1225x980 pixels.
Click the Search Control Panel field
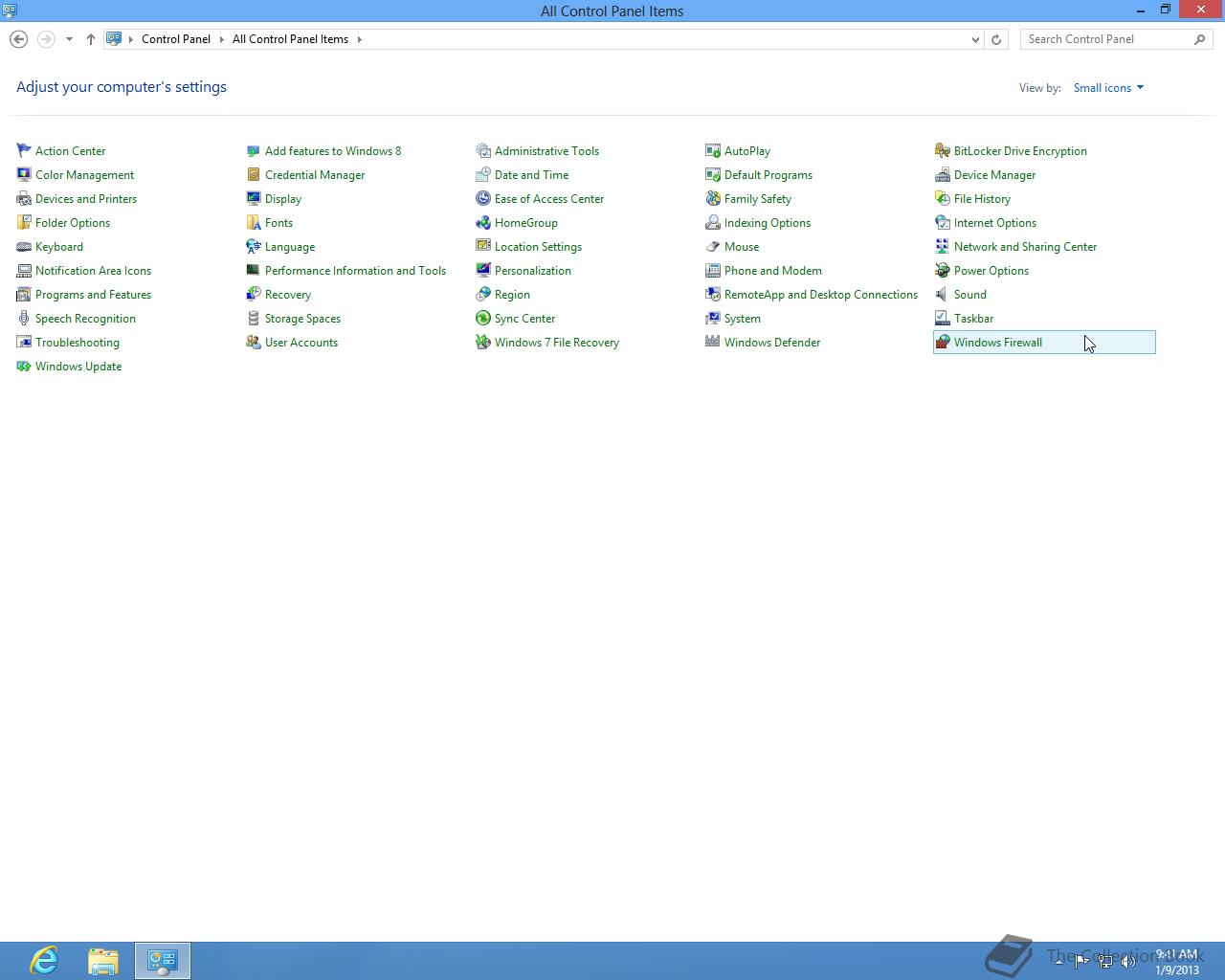1107,39
